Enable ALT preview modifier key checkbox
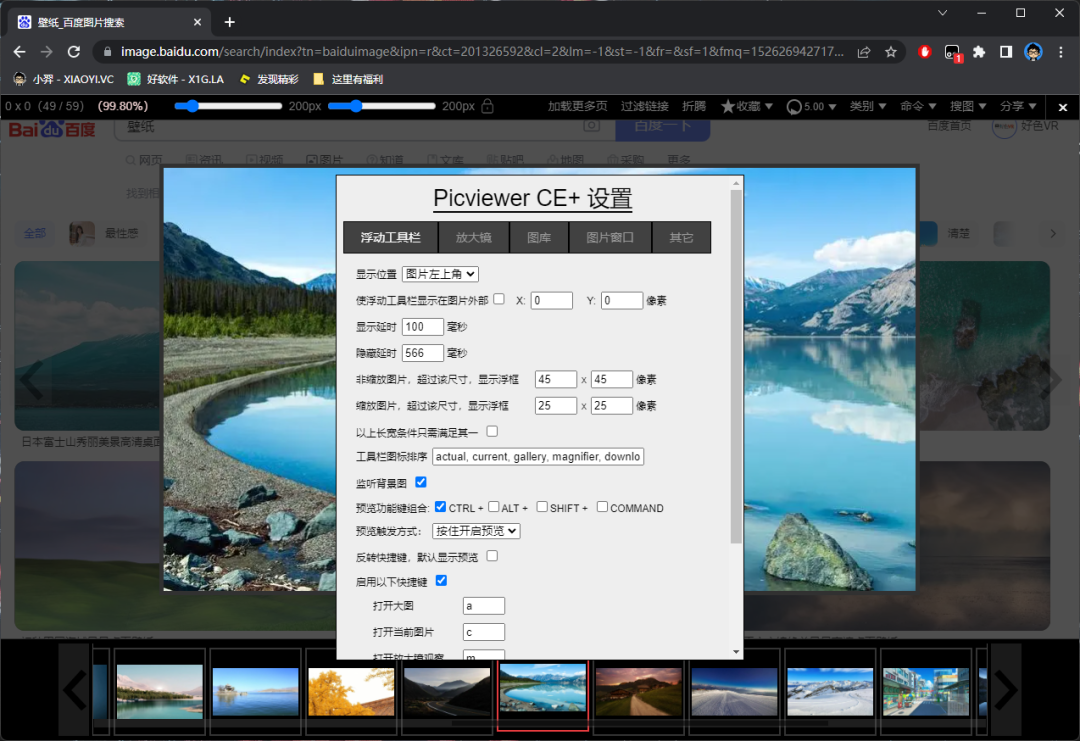The image size is (1080, 741). tap(494, 507)
